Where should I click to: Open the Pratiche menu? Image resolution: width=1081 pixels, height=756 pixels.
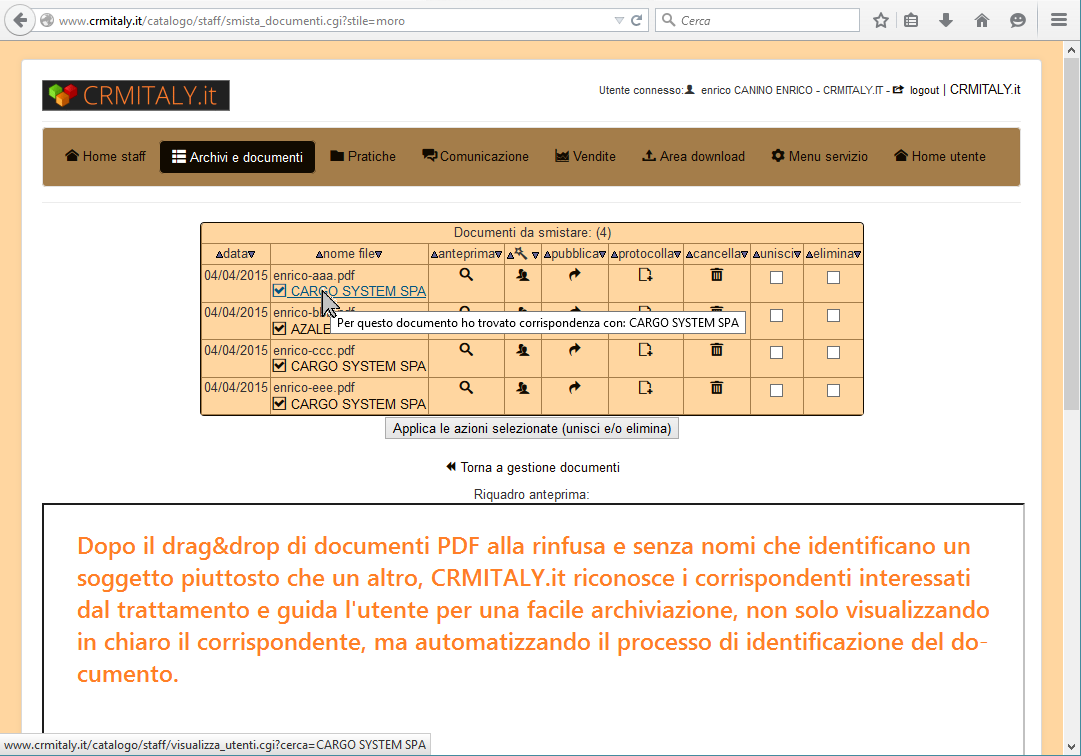pos(363,156)
